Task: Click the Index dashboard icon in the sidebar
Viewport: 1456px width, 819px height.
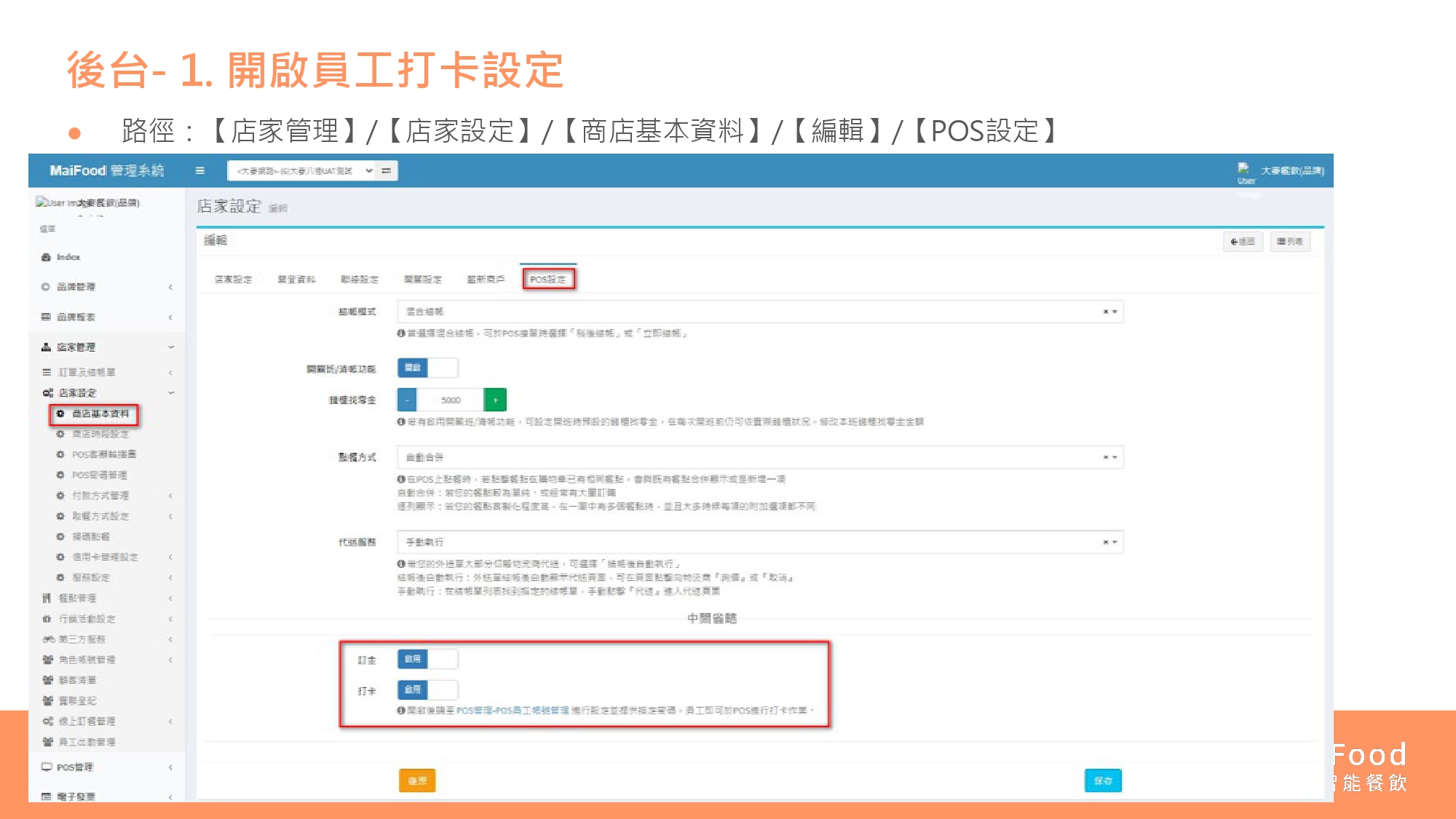Action: [x=47, y=257]
